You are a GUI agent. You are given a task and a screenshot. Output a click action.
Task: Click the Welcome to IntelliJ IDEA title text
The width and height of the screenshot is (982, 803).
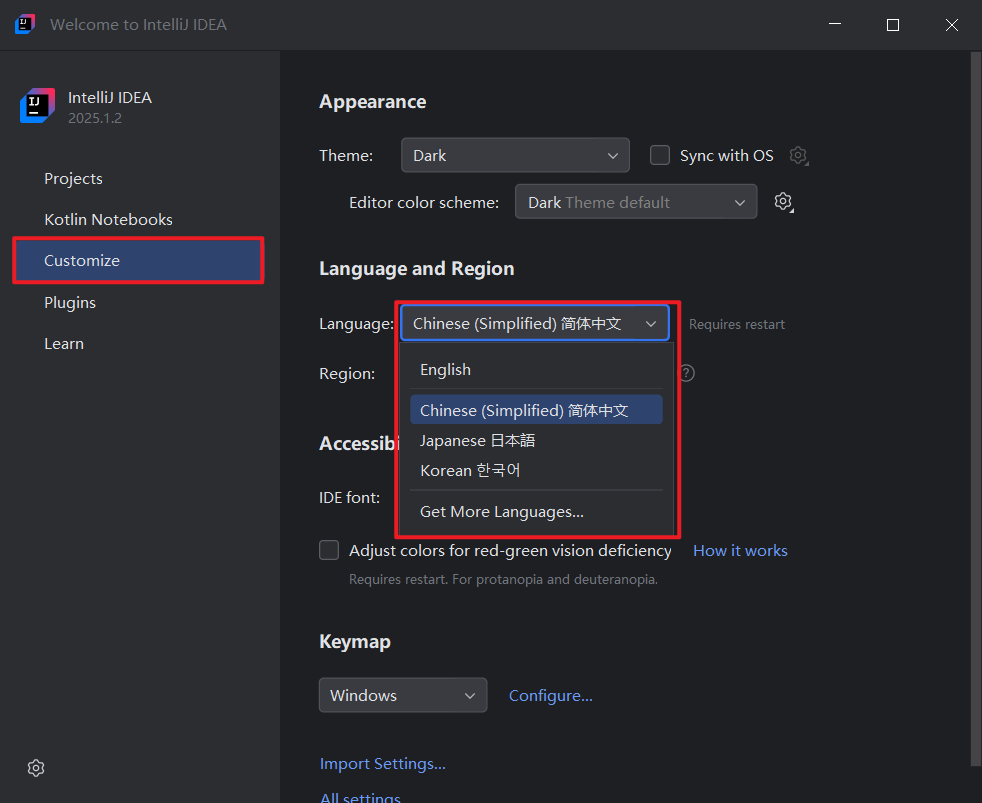(x=138, y=24)
